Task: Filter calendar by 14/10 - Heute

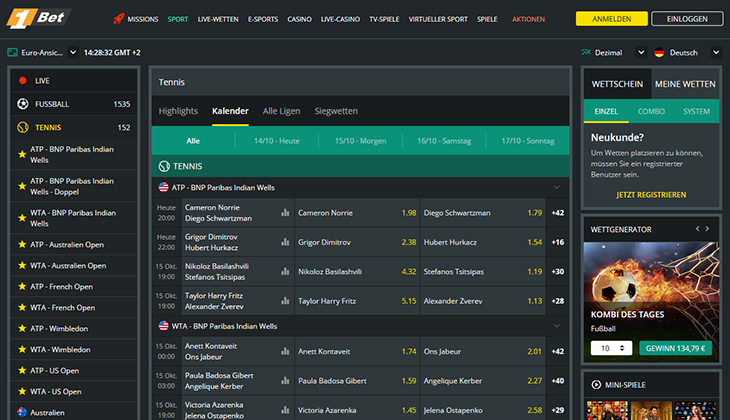Action: point(277,141)
